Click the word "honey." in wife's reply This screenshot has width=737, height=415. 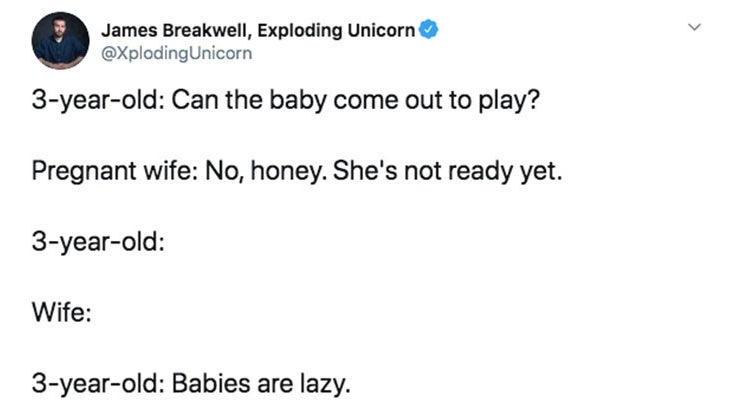click(289, 171)
